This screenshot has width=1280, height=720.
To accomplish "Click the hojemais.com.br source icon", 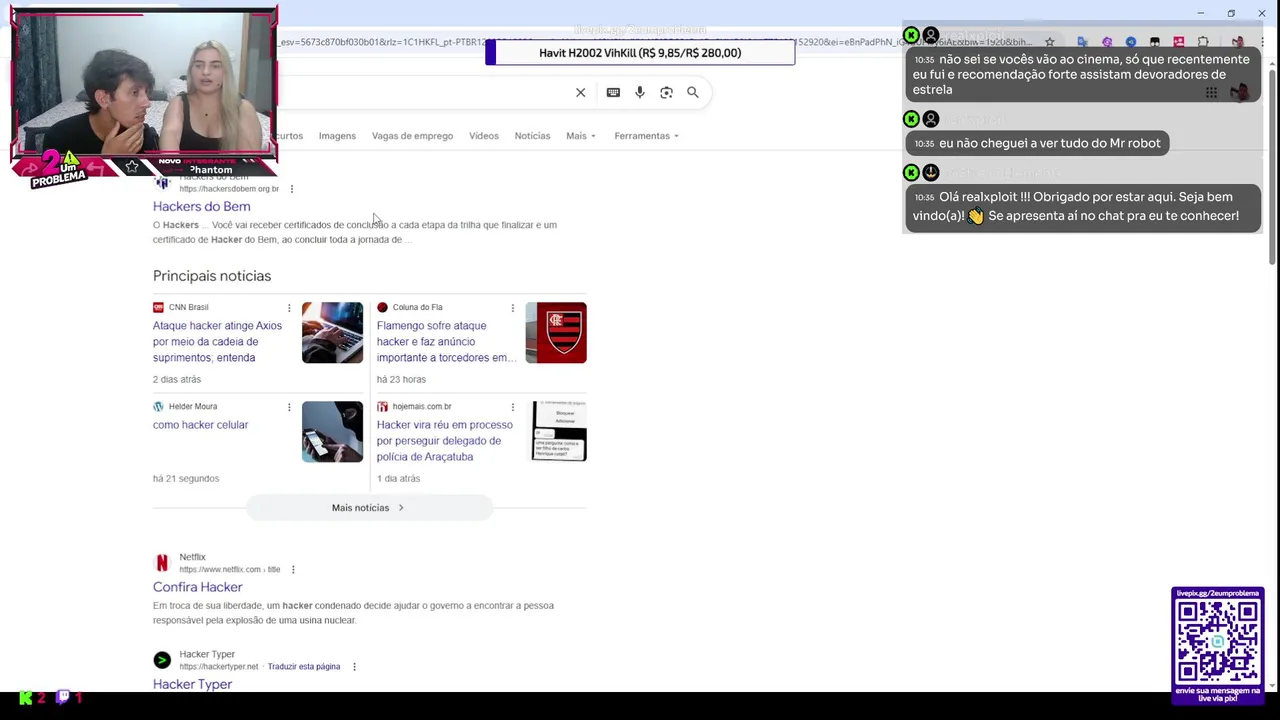I will click(x=382, y=406).
